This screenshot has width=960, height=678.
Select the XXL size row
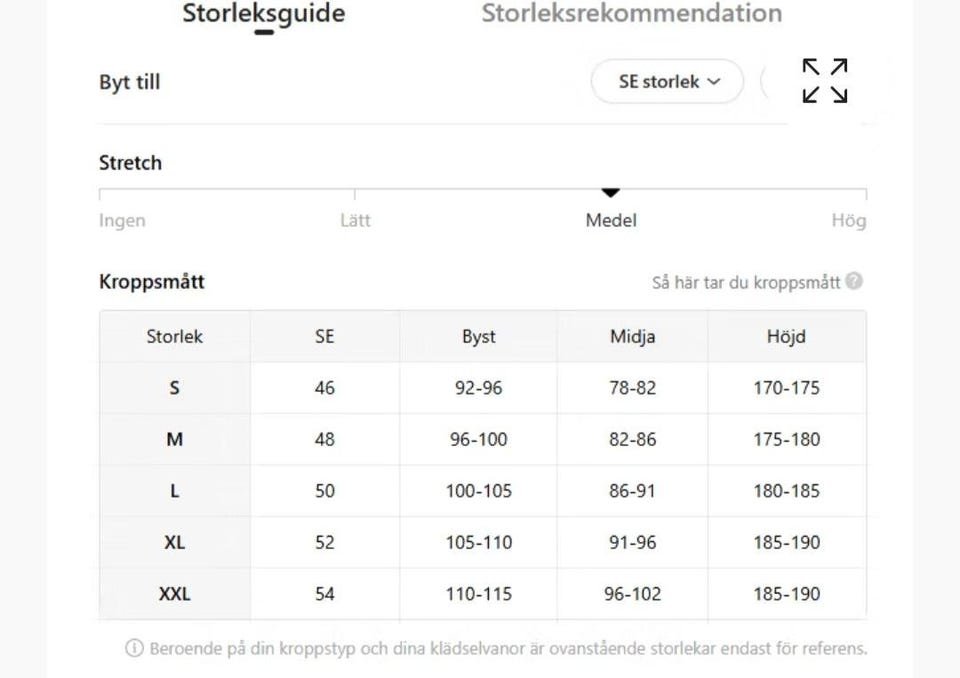[175, 594]
